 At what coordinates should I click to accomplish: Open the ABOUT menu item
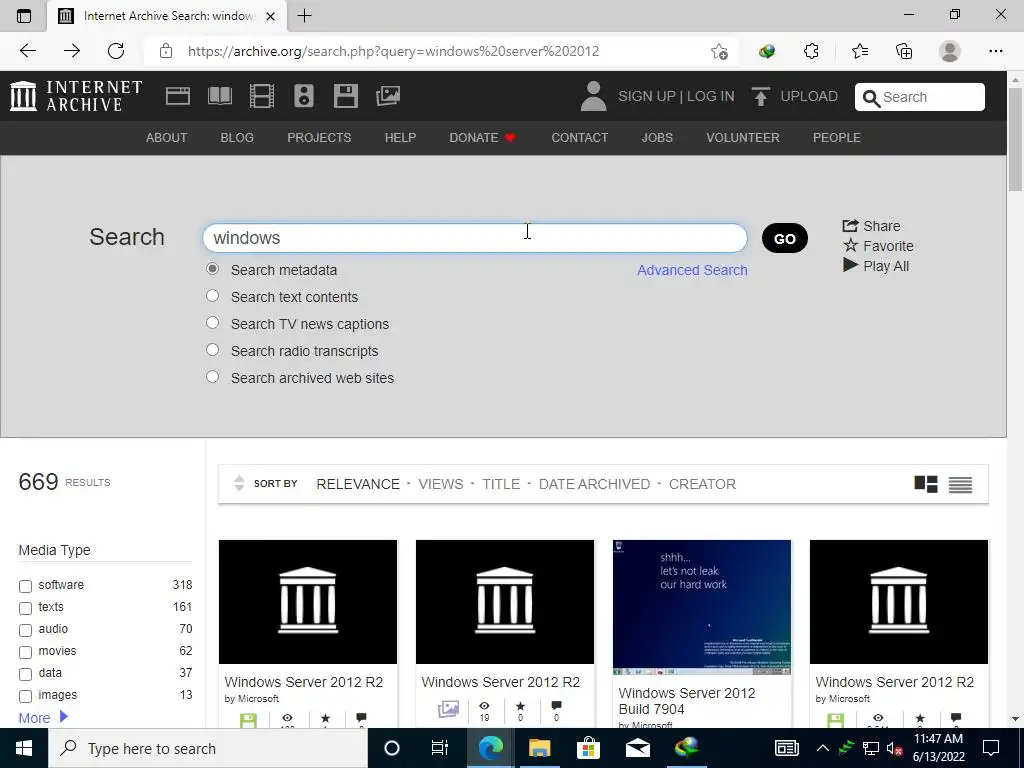point(167,138)
